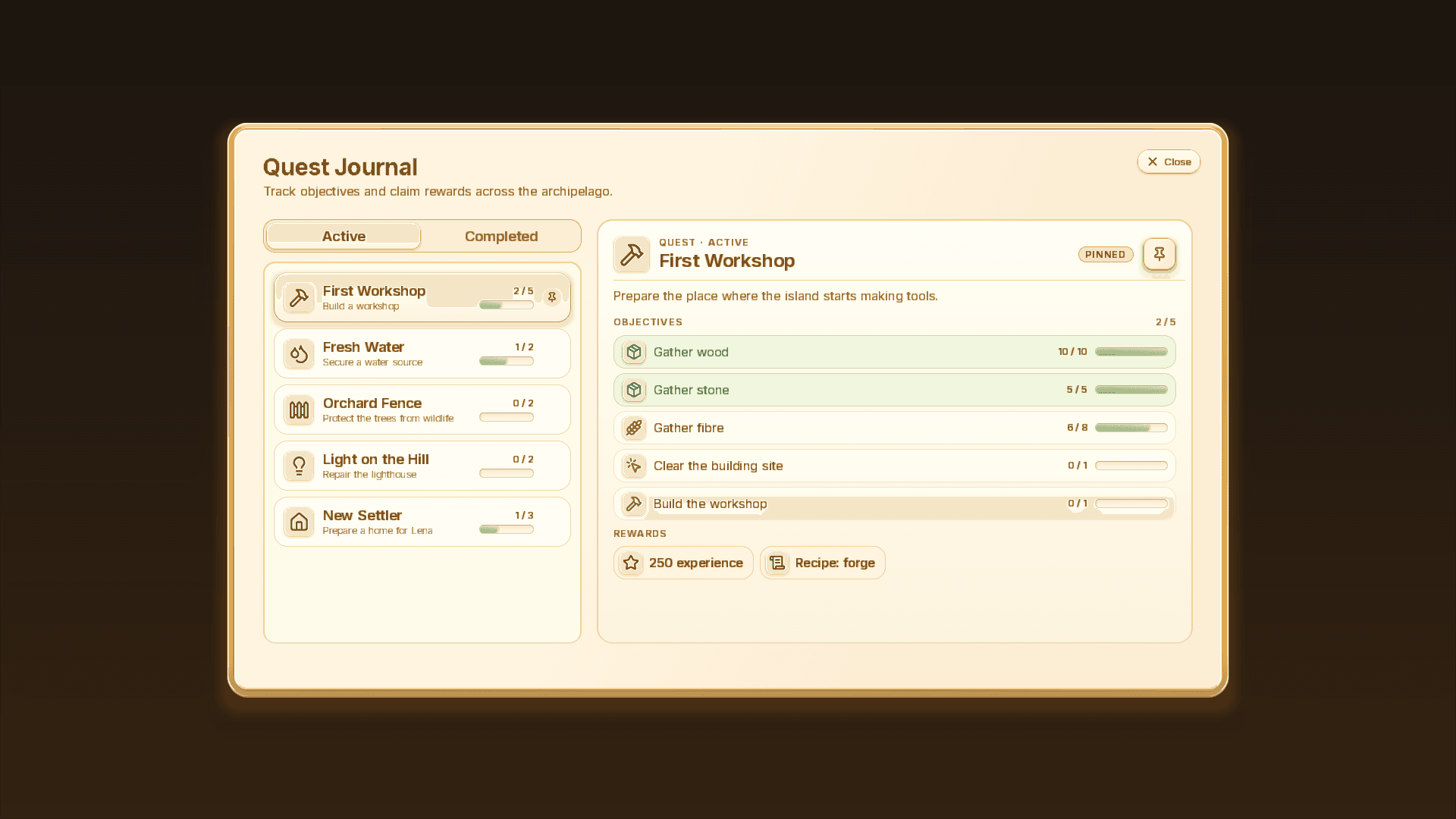Click the crate icon next to Gather stone

coord(634,390)
